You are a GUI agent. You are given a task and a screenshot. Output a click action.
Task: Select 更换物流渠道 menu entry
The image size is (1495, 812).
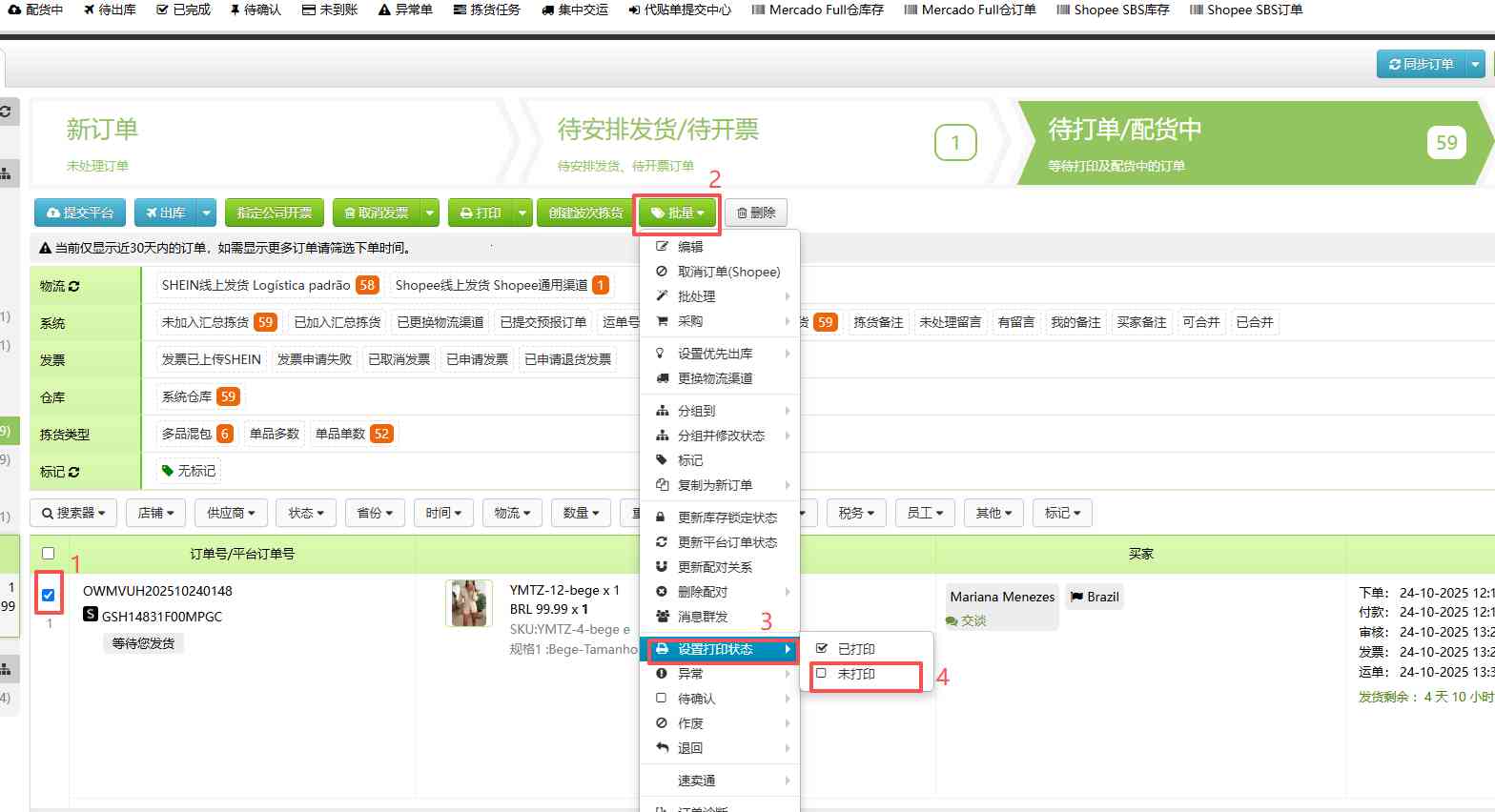coord(719,378)
